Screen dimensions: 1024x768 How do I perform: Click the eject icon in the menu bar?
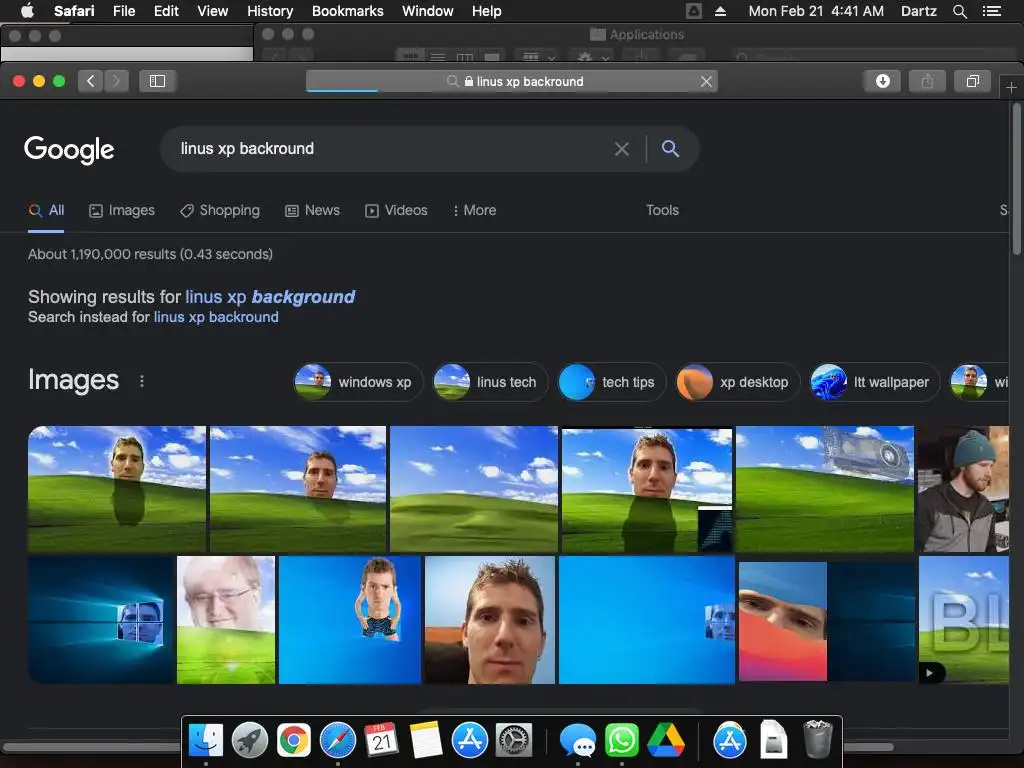click(720, 11)
